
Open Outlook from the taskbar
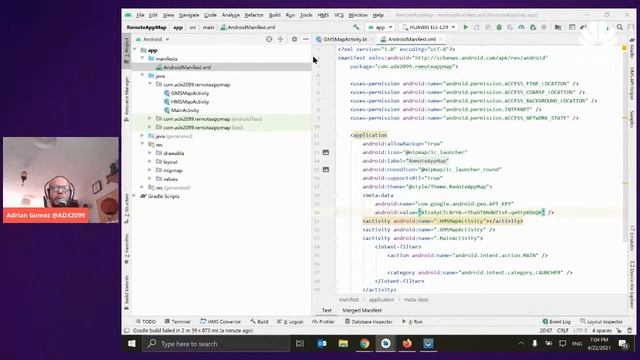tap(322, 344)
